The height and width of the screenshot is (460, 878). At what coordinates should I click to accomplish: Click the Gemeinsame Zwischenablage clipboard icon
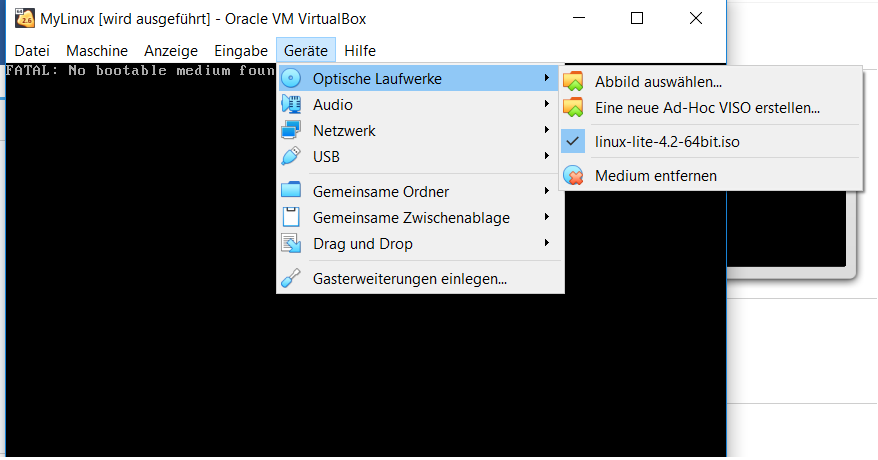[x=291, y=217]
